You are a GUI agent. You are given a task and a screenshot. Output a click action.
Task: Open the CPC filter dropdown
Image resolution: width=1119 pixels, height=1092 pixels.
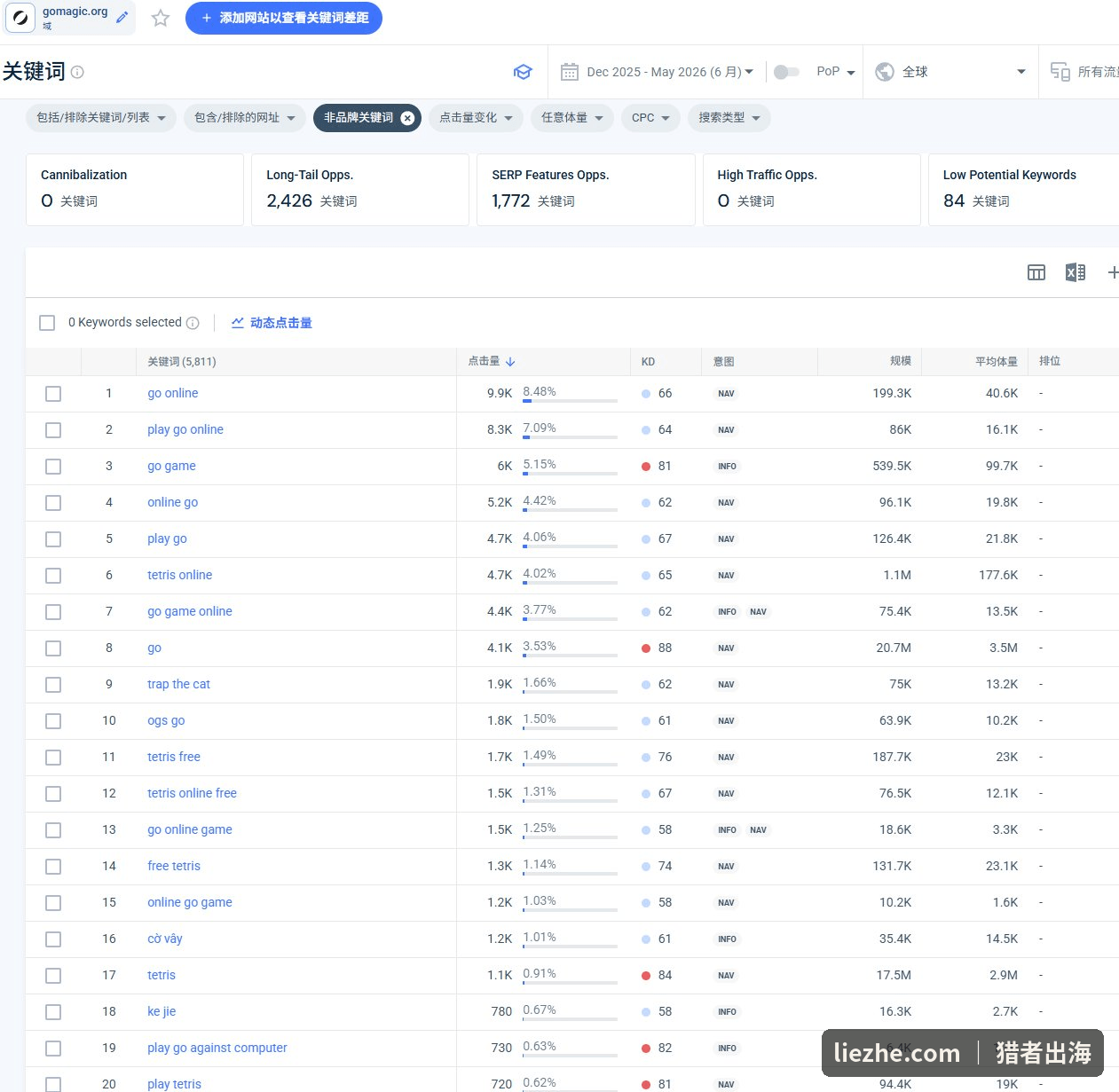click(x=650, y=118)
